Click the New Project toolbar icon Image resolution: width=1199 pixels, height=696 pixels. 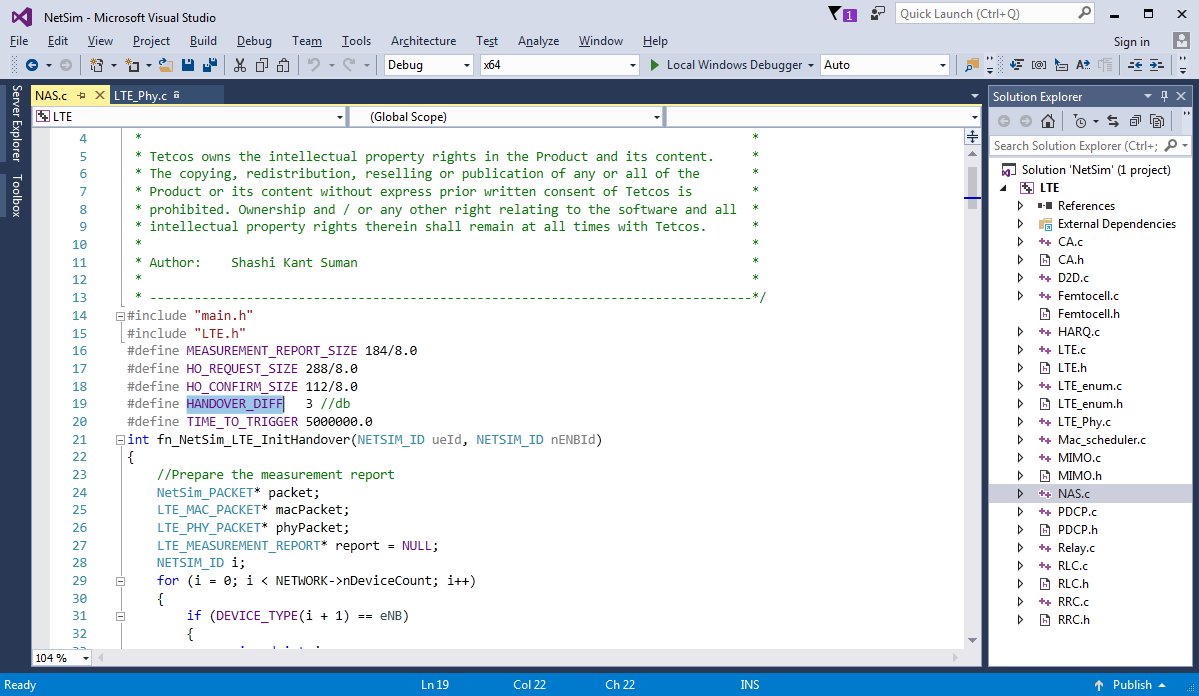(x=96, y=65)
